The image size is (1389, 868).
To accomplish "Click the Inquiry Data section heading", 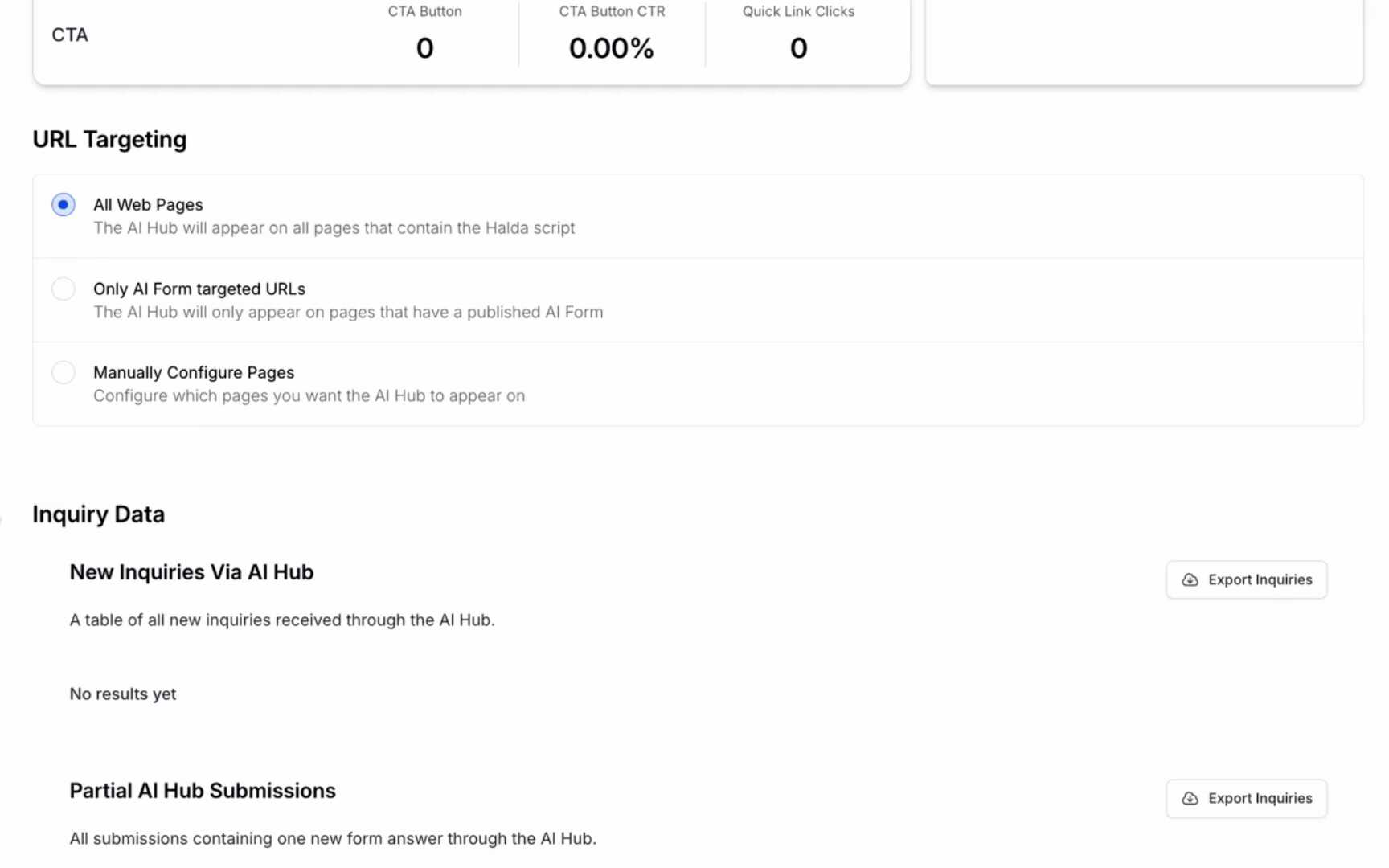I will [99, 514].
